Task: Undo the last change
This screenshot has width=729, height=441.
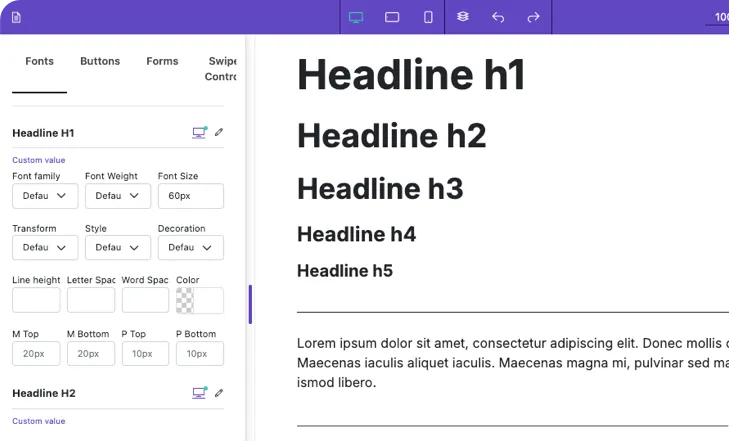Action: tap(498, 17)
